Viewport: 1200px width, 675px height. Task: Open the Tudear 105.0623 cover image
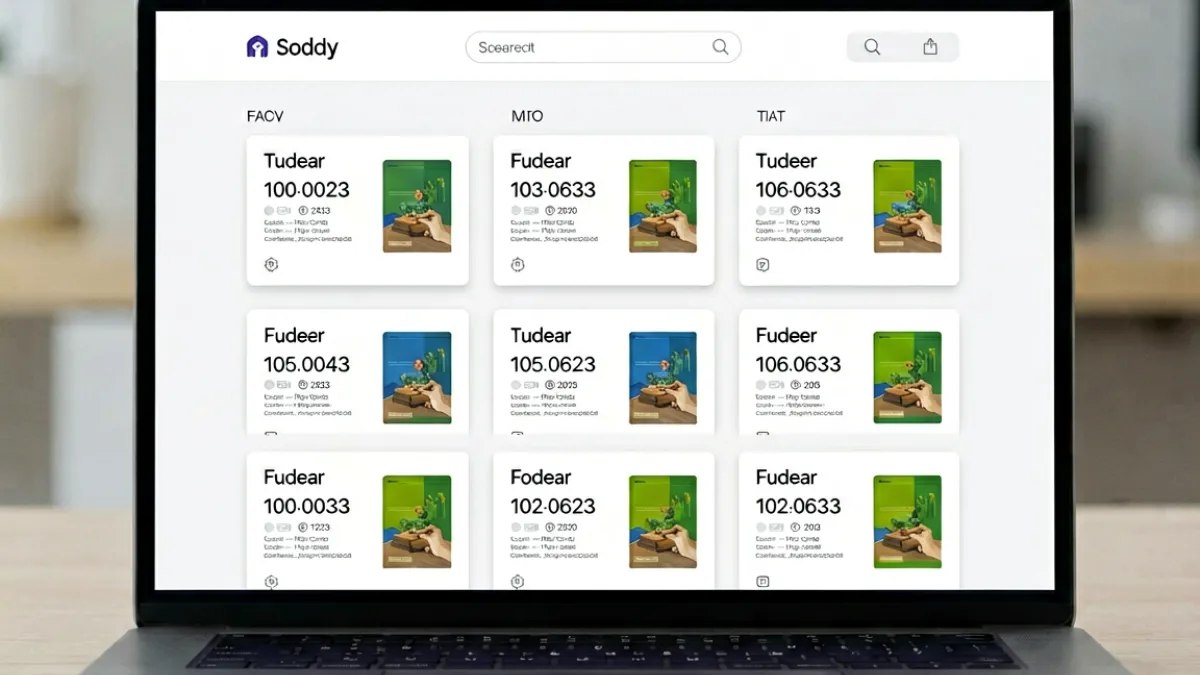(663, 378)
